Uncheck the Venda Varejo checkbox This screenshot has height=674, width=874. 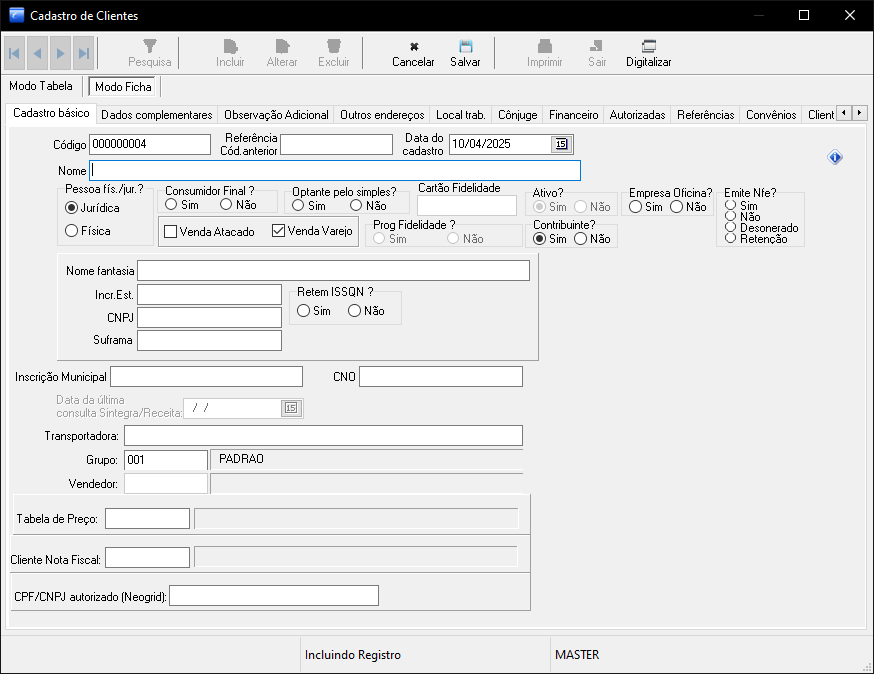click(x=279, y=232)
